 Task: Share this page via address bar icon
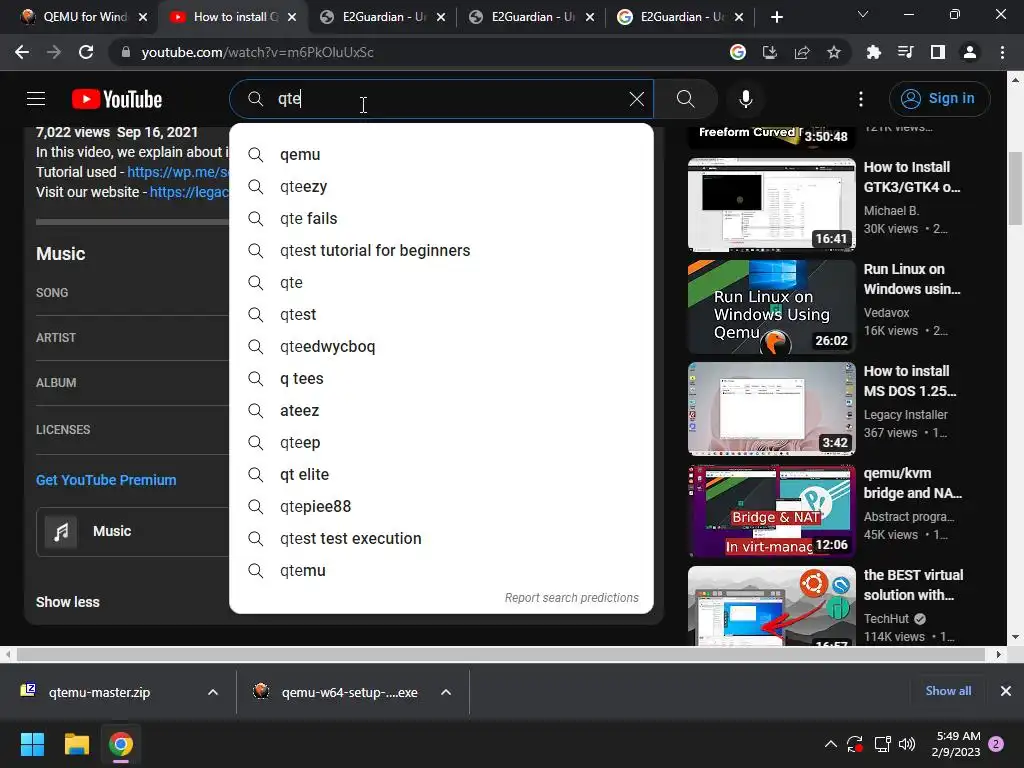click(x=802, y=52)
